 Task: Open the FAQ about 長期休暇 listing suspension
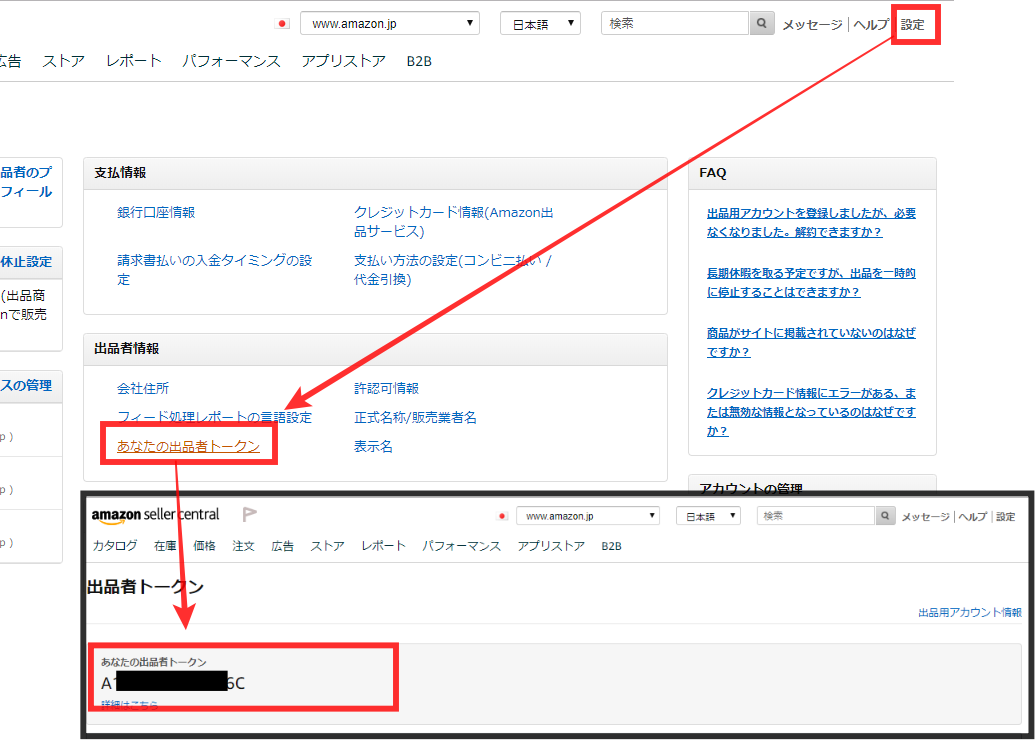810,282
